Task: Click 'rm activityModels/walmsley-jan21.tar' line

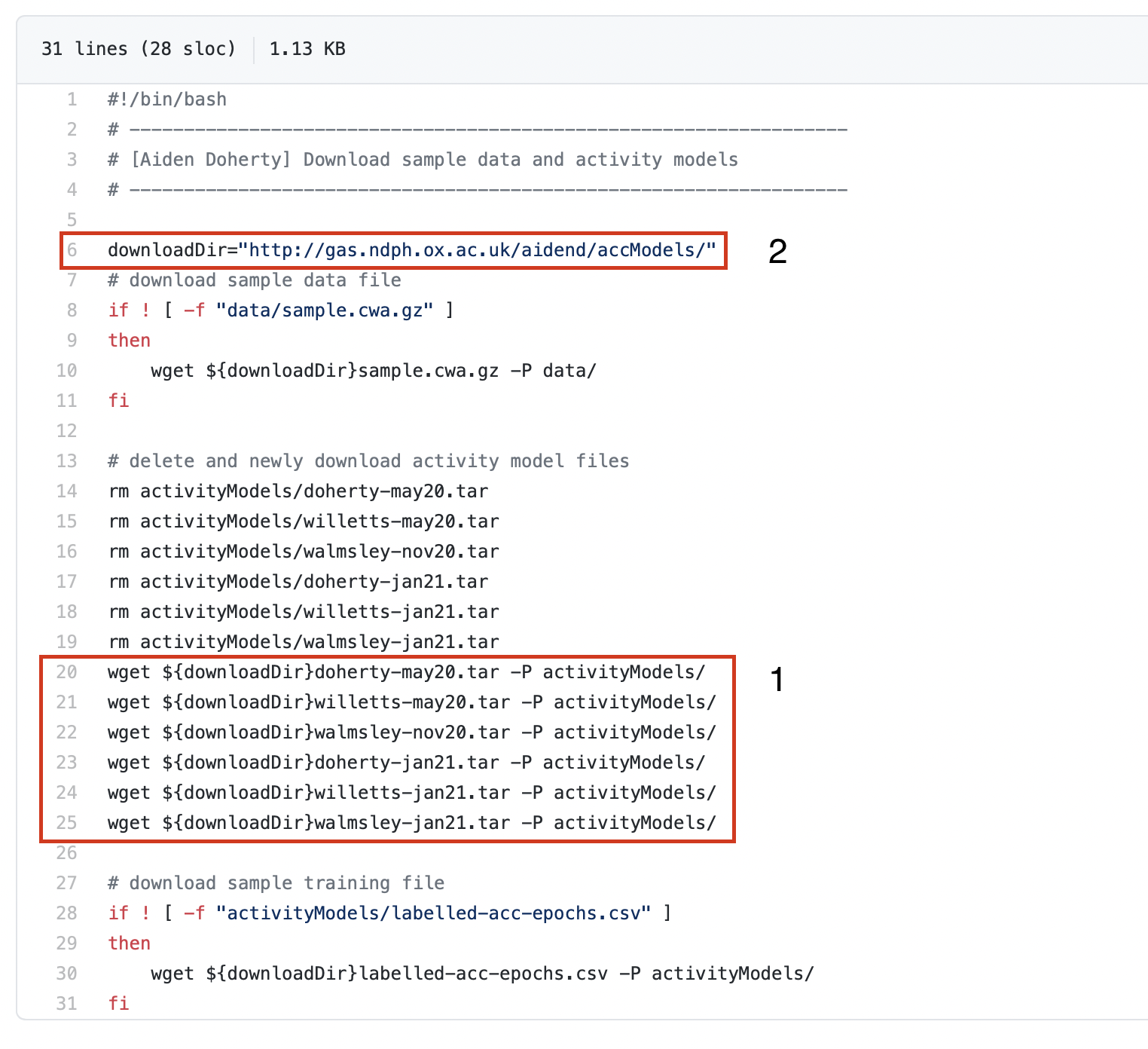Action: [304, 642]
